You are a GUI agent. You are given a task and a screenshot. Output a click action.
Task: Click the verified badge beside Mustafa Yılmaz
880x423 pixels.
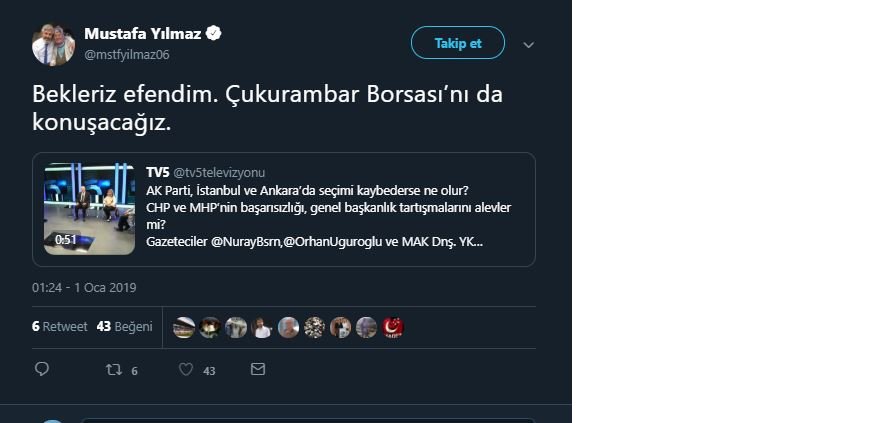[x=214, y=34]
